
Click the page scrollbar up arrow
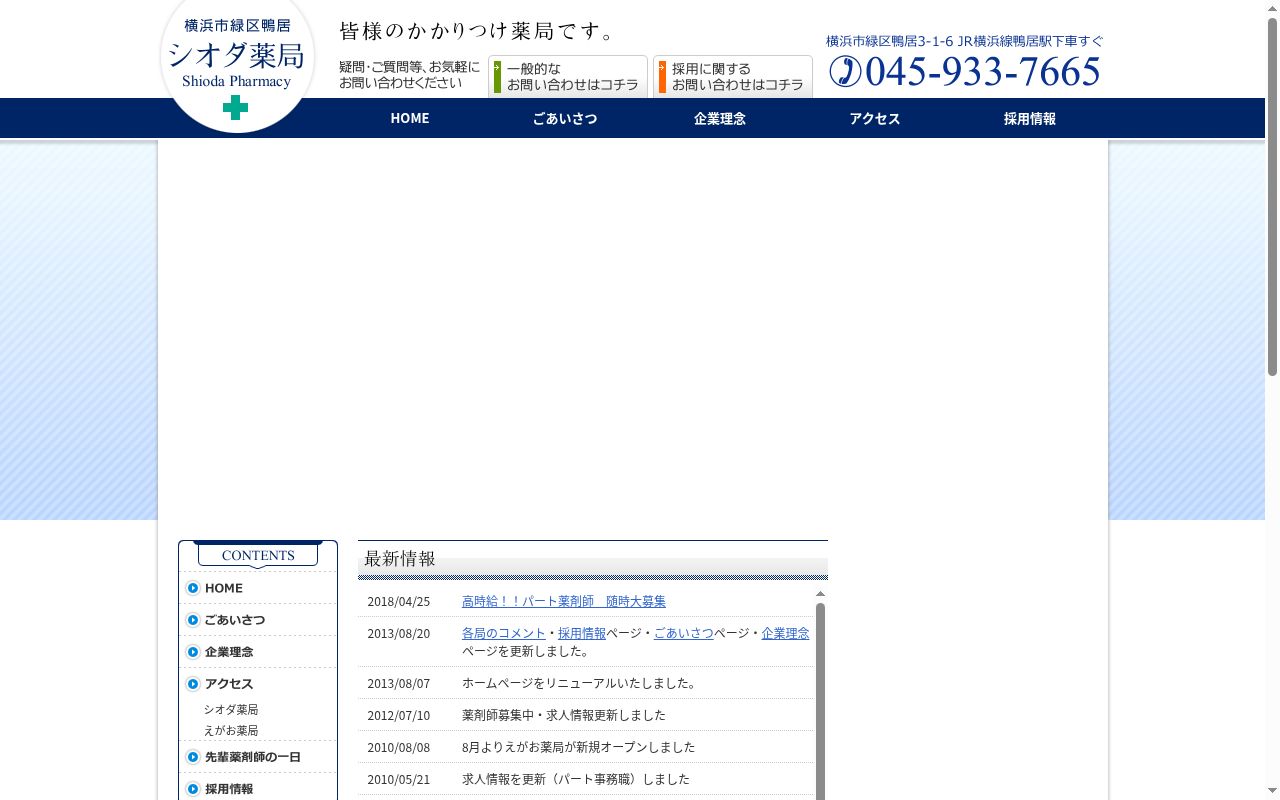click(1272, 8)
